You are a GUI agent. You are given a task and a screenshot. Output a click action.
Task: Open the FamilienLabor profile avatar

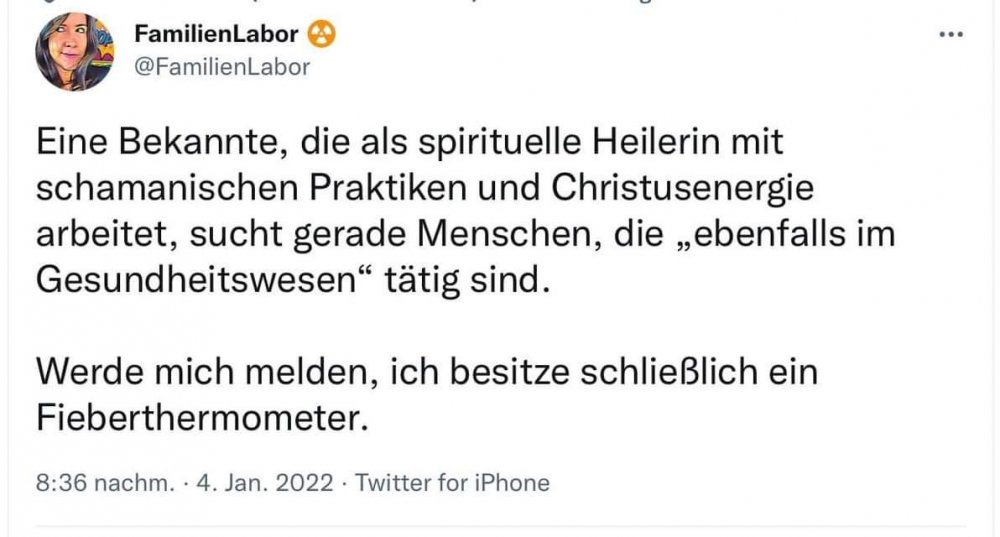pyautogui.click(x=74, y=51)
